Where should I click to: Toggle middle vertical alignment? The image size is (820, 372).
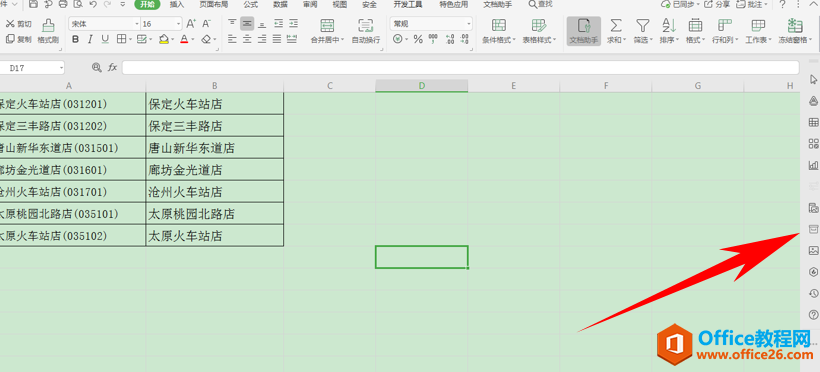tap(247, 24)
